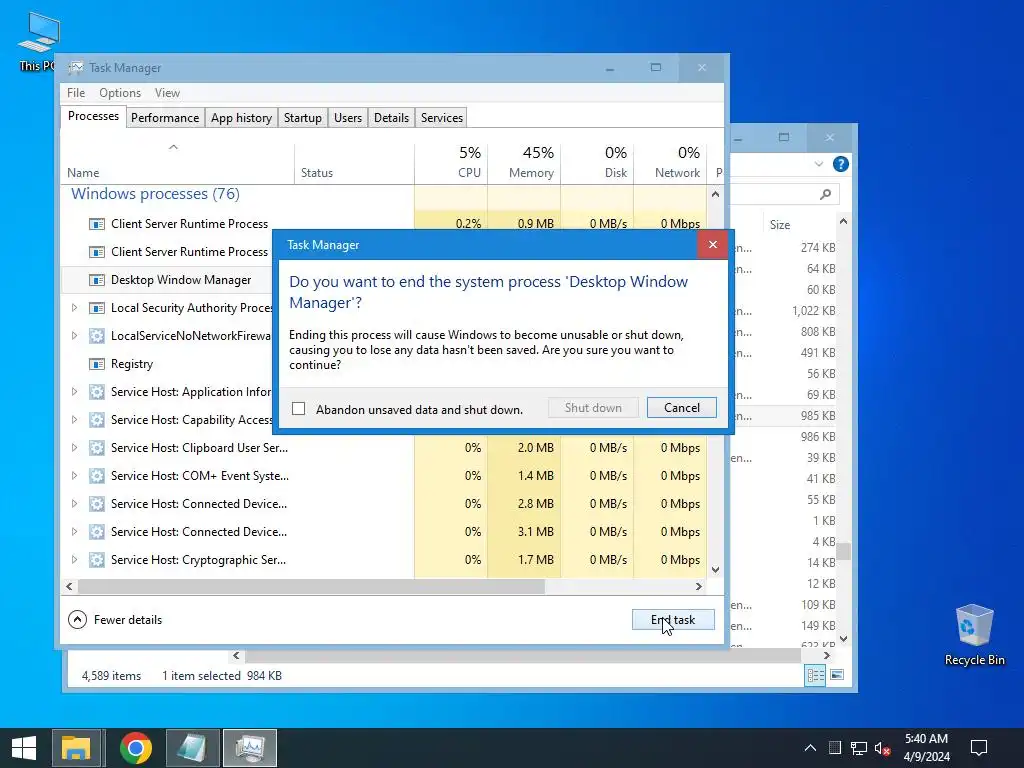
Task: Click LocalServiceNoNetworkFirewall gear icon
Action: [x=97, y=336]
